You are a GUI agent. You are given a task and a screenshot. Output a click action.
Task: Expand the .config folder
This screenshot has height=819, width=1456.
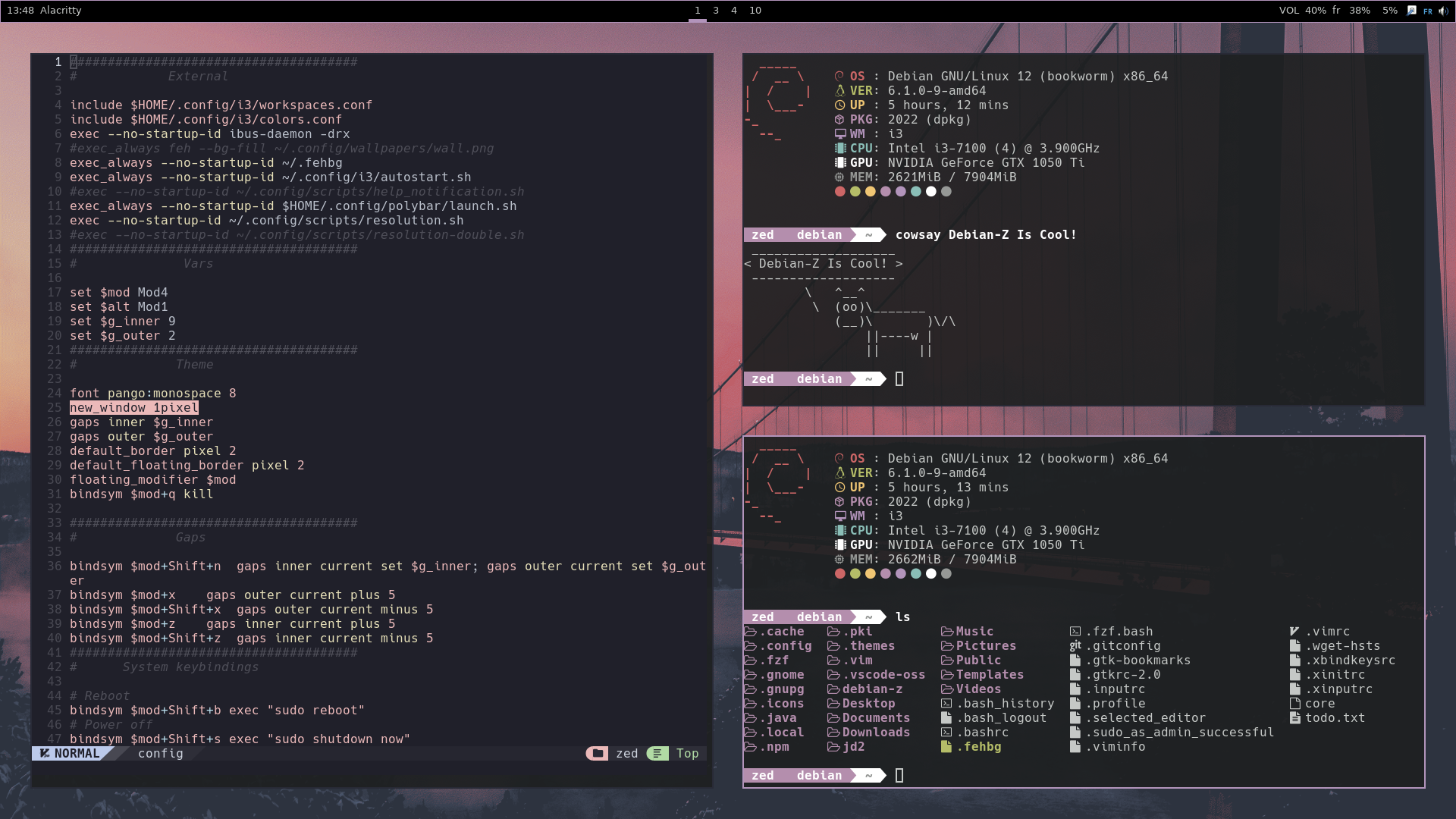tap(752, 645)
